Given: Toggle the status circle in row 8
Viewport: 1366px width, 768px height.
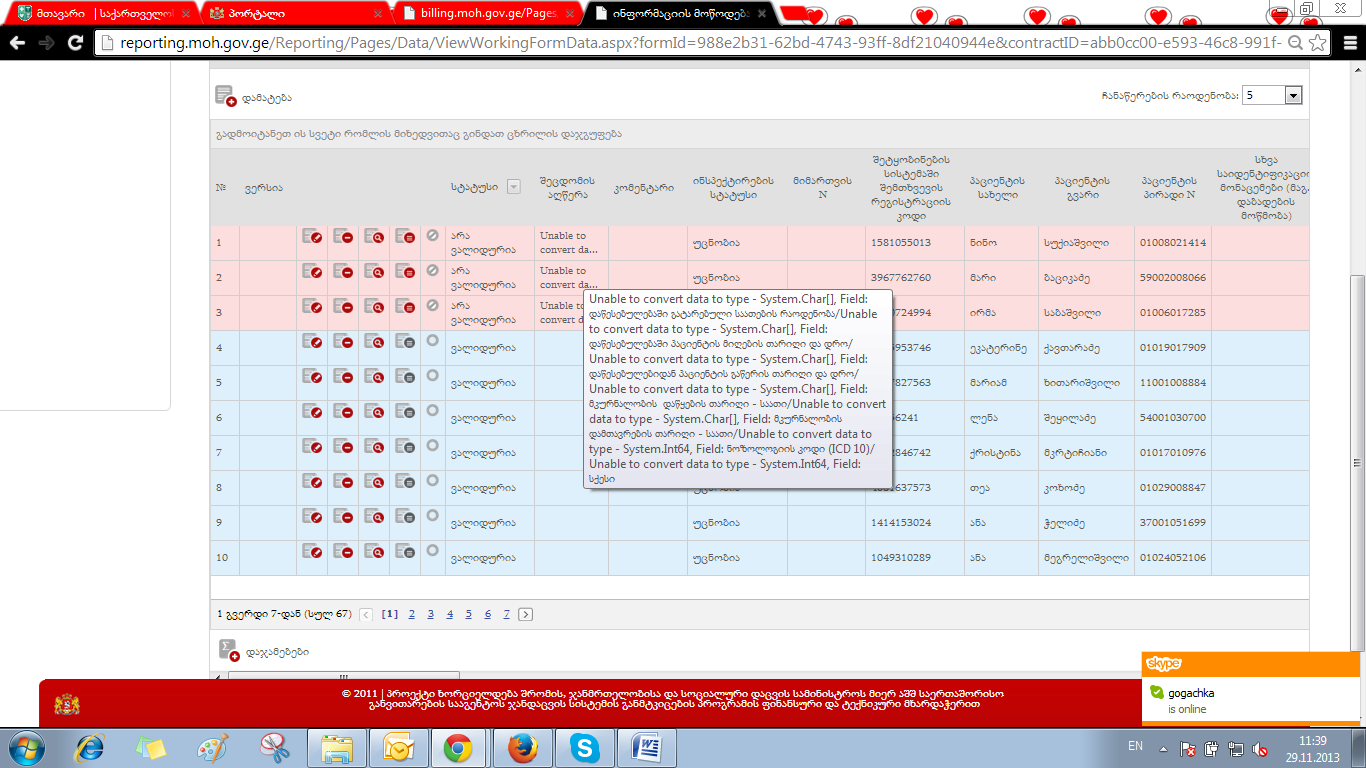Looking at the screenshot, I should (x=432, y=480).
